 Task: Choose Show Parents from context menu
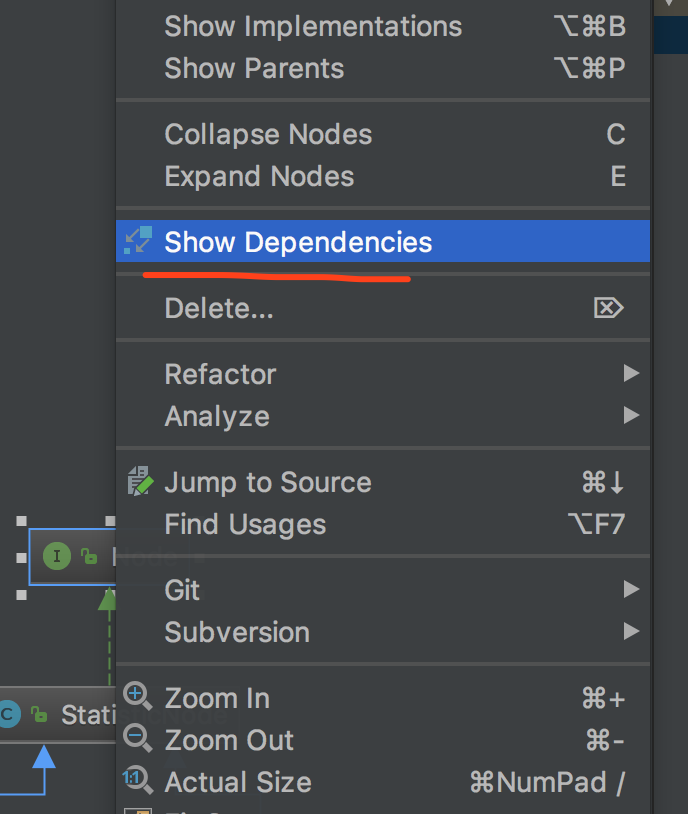(254, 68)
